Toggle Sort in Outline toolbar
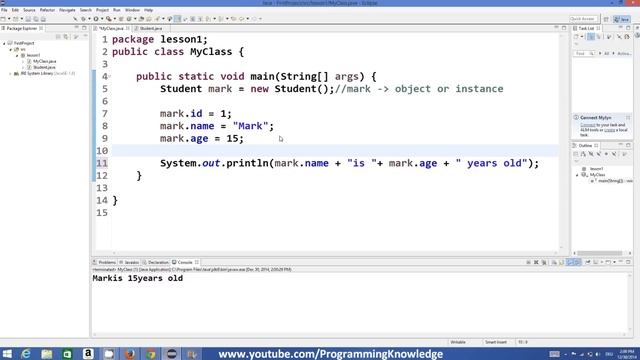The height and width of the screenshot is (360, 640). tap(583, 154)
